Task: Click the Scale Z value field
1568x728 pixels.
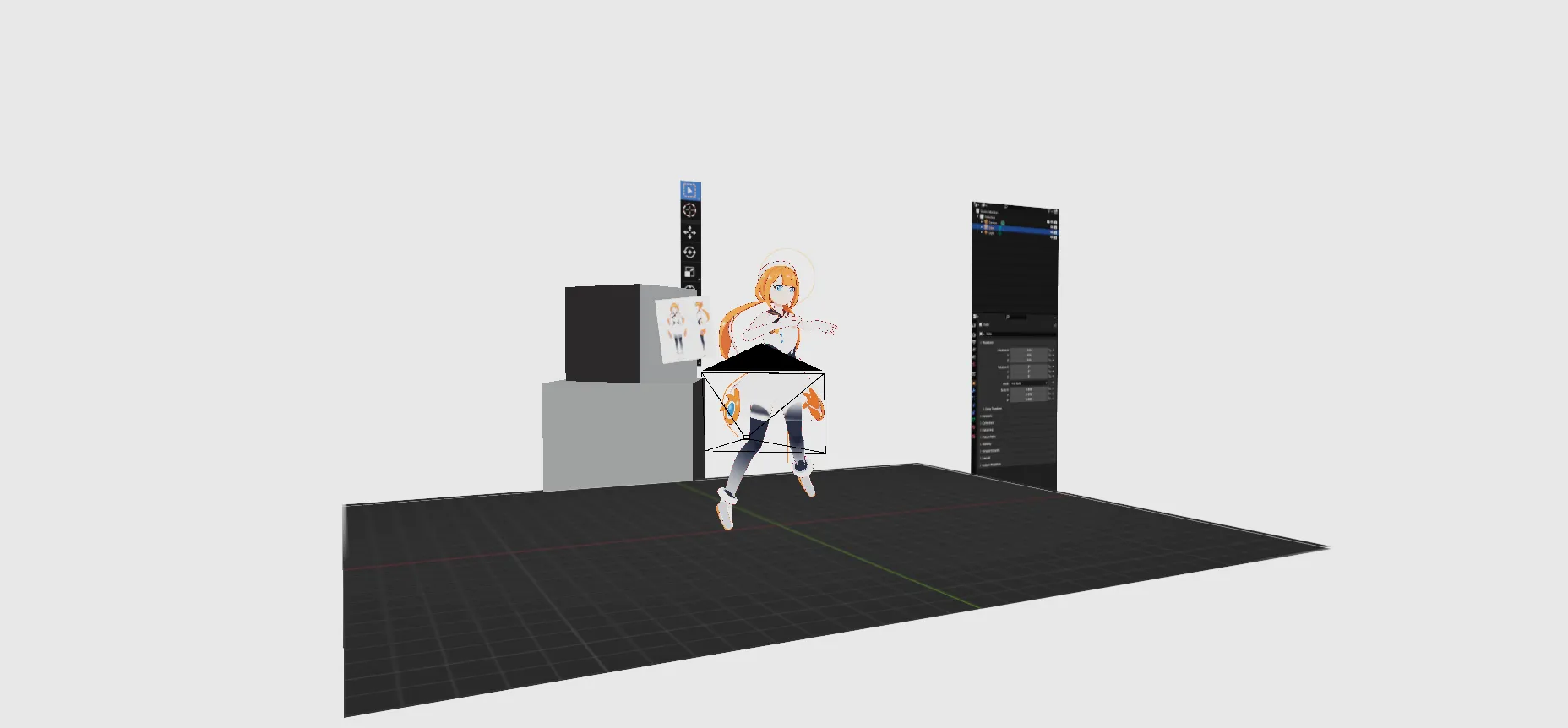Action: (1029, 399)
